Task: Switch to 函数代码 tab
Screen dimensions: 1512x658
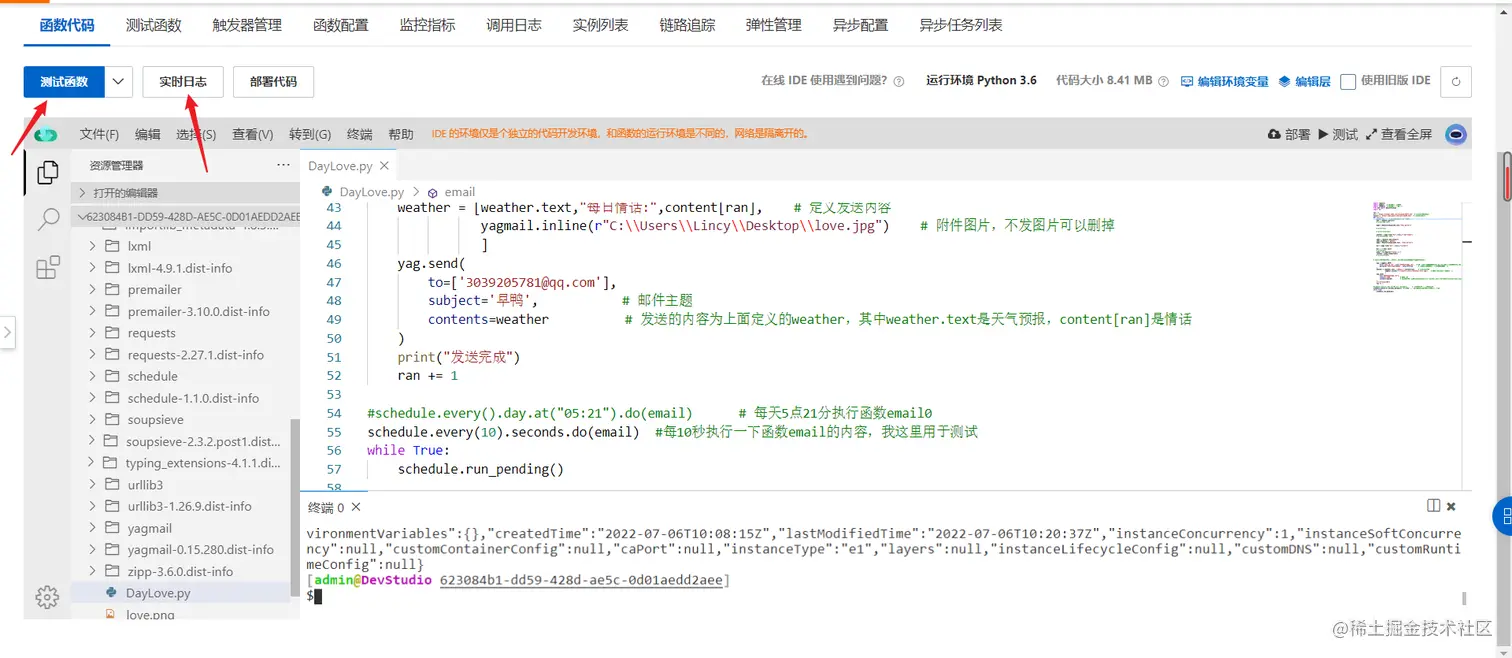Action: 67,25
